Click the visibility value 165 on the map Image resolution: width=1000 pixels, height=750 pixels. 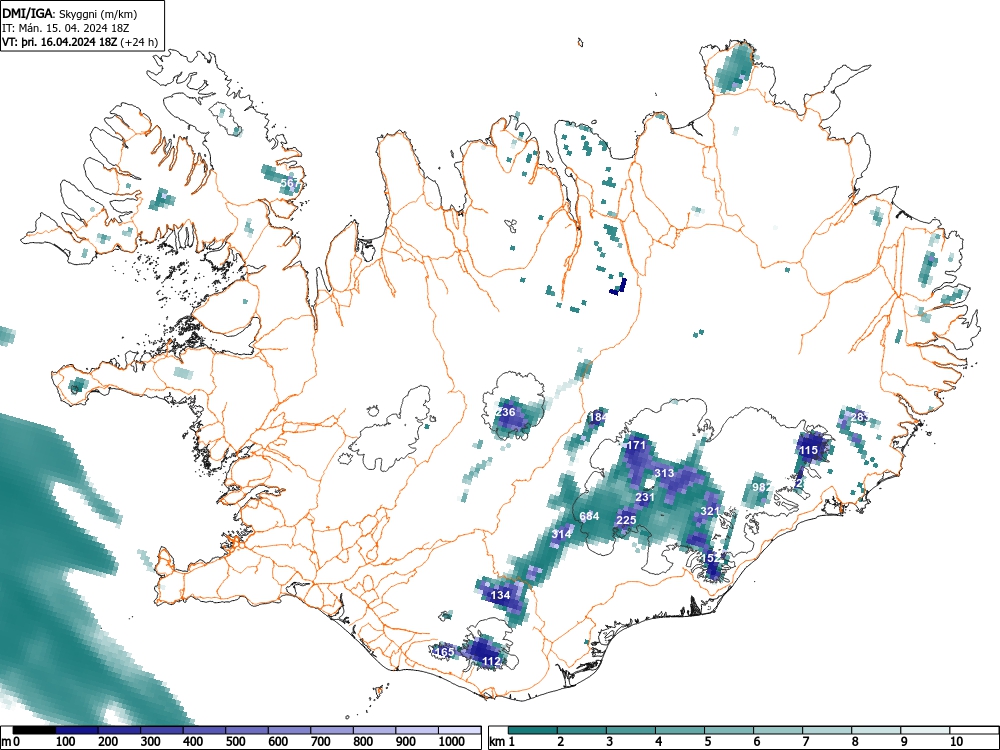pos(444,652)
